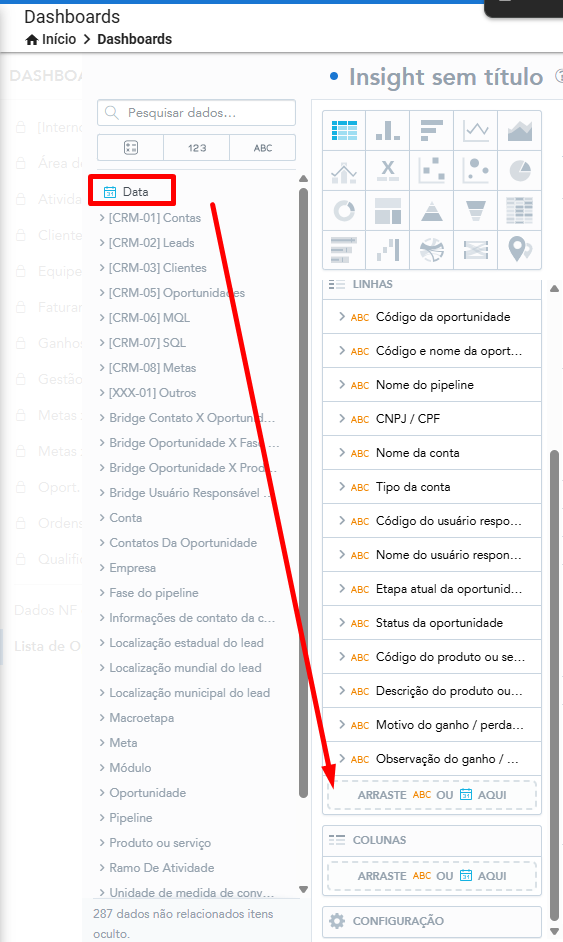This screenshot has height=942, width=563.
Task: Select the Line chart visualization
Action: (475, 130)
